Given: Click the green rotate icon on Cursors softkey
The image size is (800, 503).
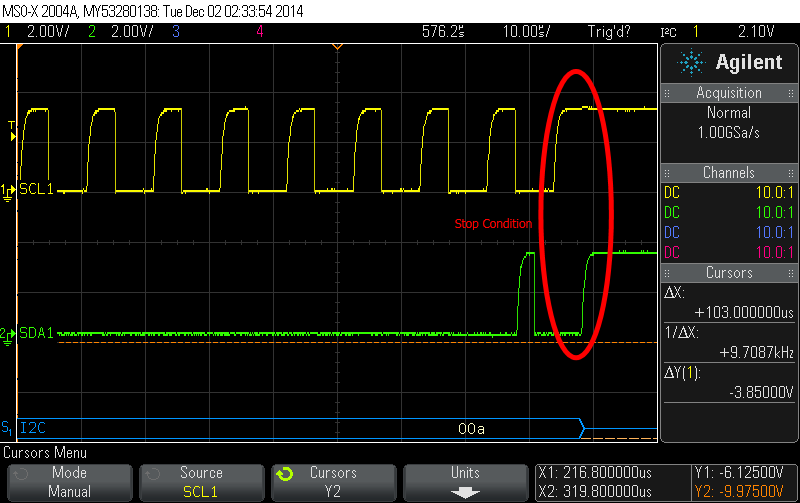Looking at the screenshot, I should pyautogui.click(x=285, y=474).
